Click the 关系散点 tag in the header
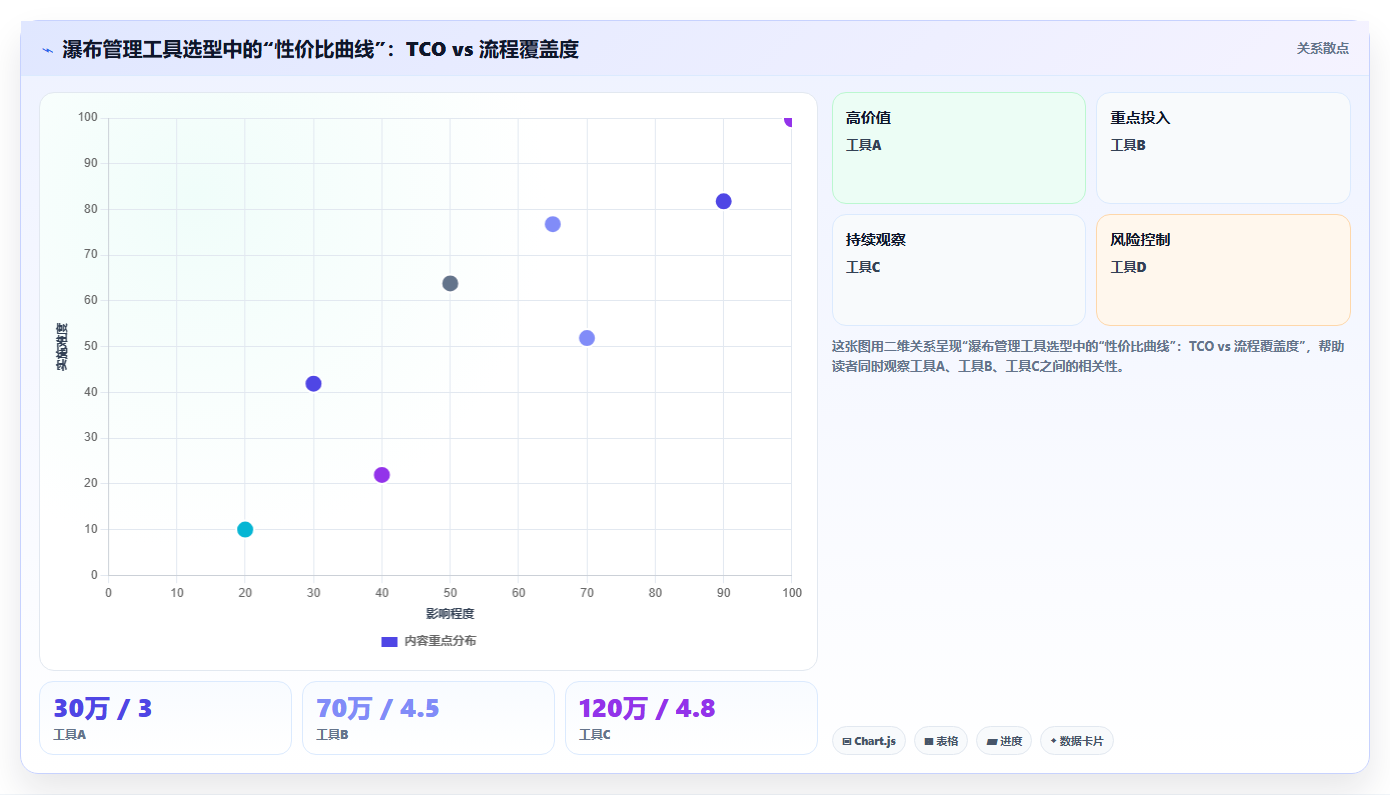This screenshot has width=1390, height=795. (1322, 48)
